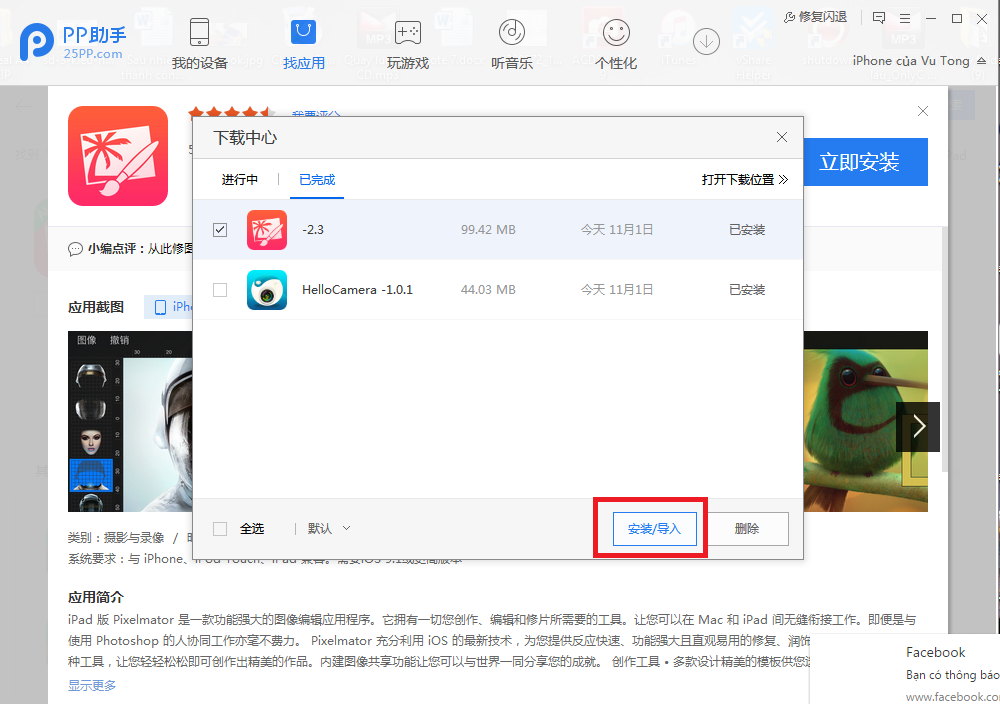This screenshot has height=704, width=1000.
Task: Click the iPhone của Vu Tong device name
Action: click(x=911, y=61)
